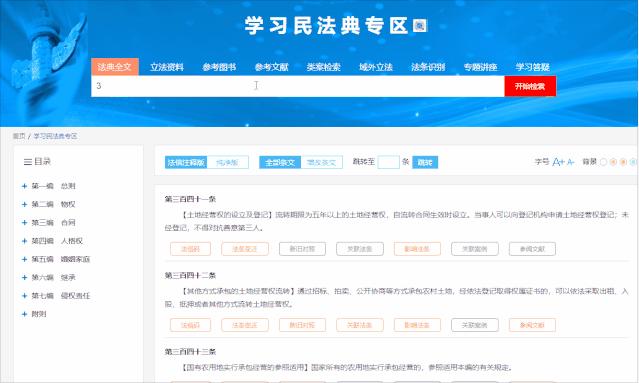Click 关联法条 under 第三百四十一条
The width and height of the screenshot is (639, 383).
click(360, 249)
